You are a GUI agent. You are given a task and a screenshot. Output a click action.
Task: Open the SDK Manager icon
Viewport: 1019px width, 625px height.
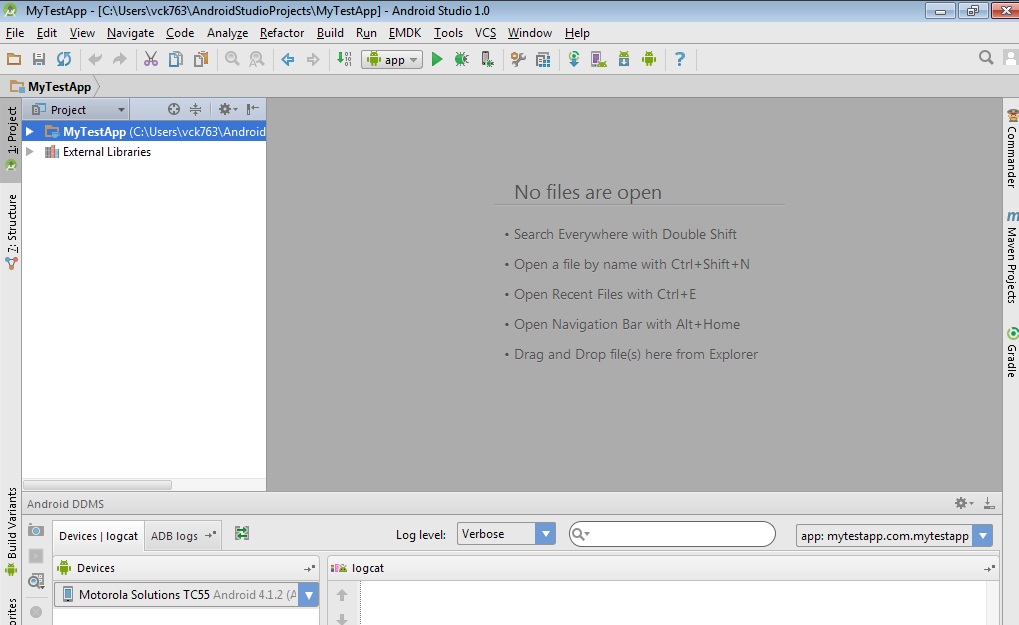point(624,59)
